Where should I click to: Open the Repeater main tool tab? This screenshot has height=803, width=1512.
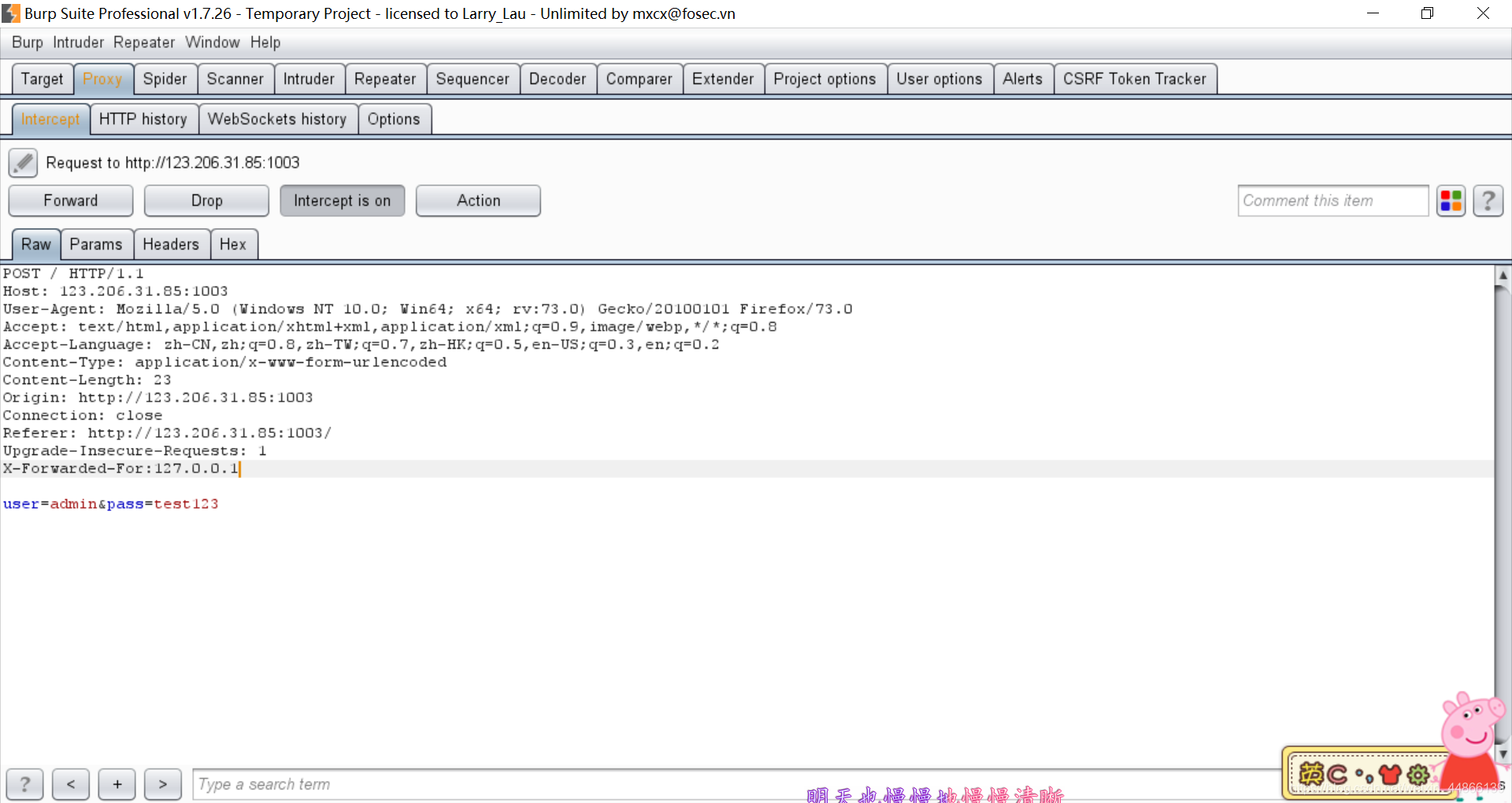pos(385,79)
